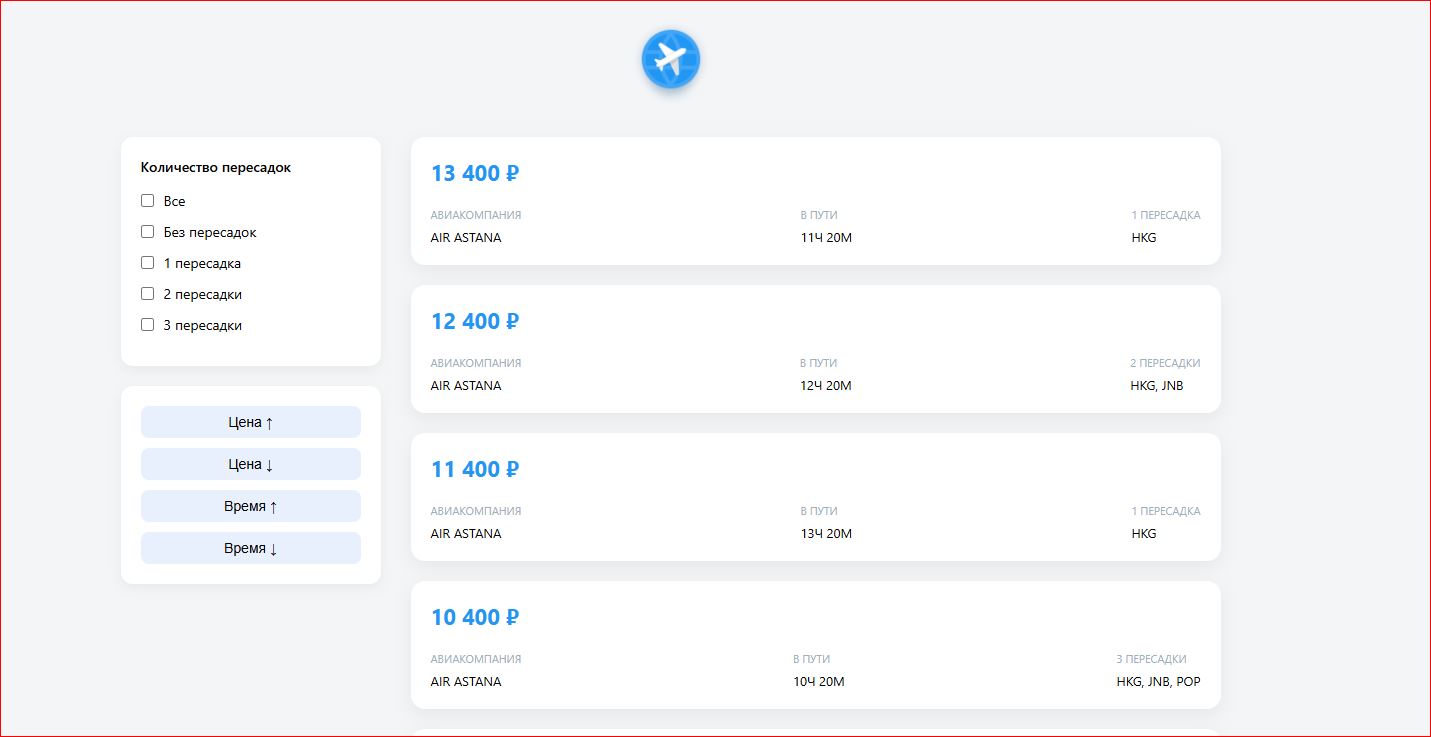Check the "Без пересадок" filter
This screenshot has height=737, width=1431.
[148, 232]
